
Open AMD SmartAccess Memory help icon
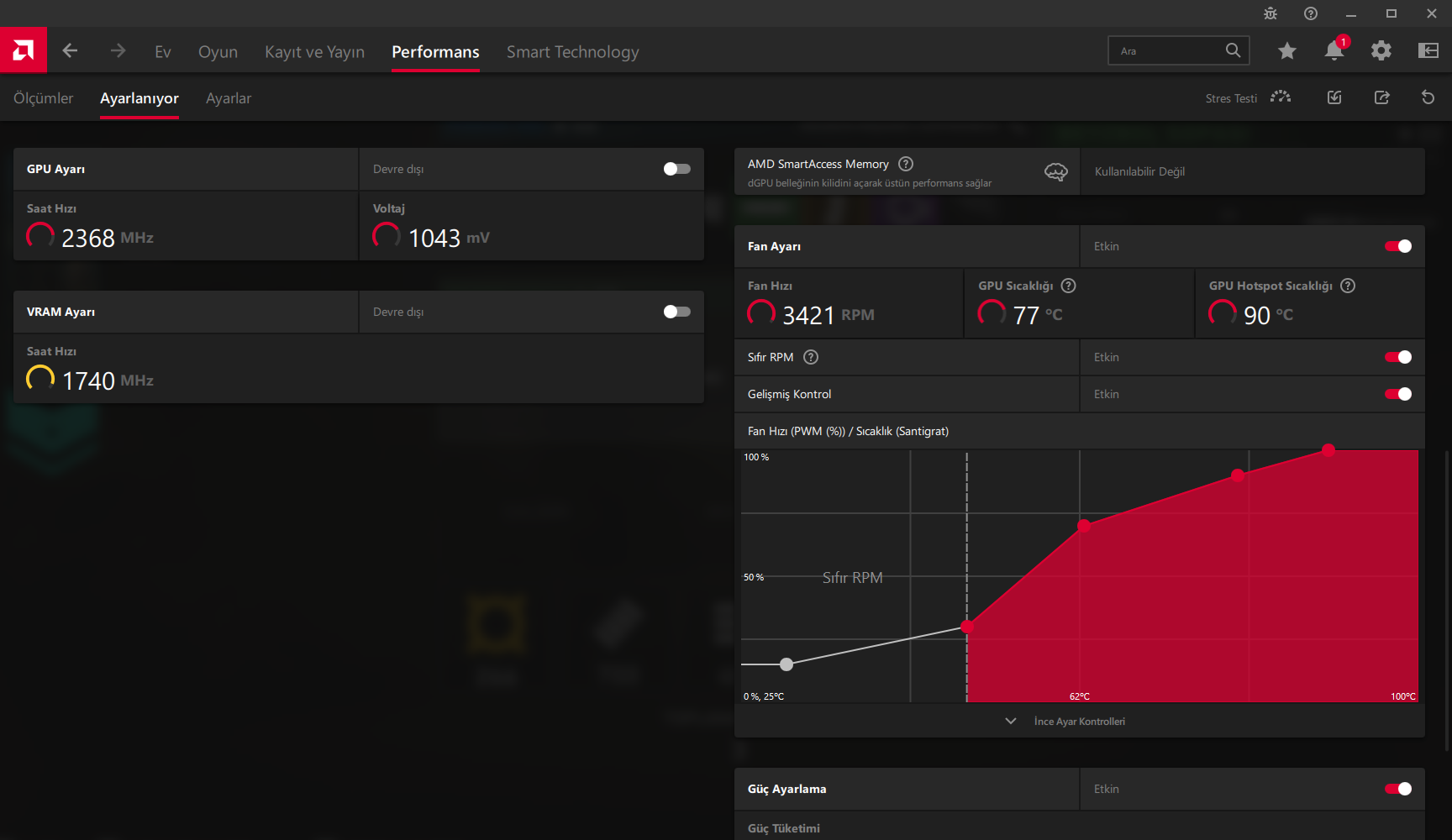[906, 164]
